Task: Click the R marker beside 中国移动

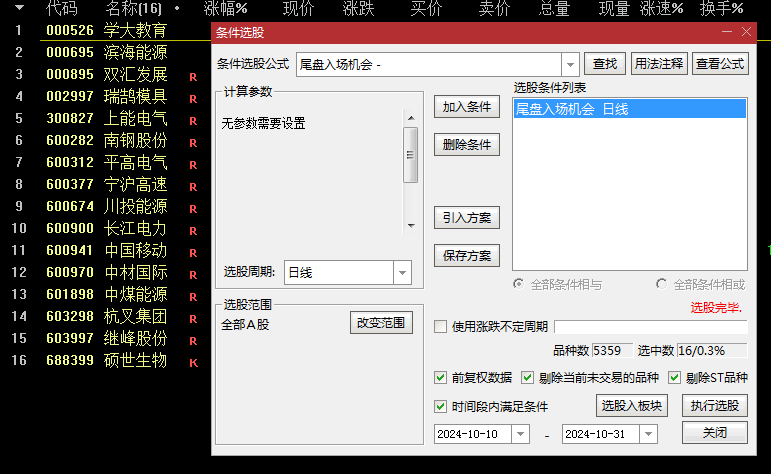Action: click(193, 253)
